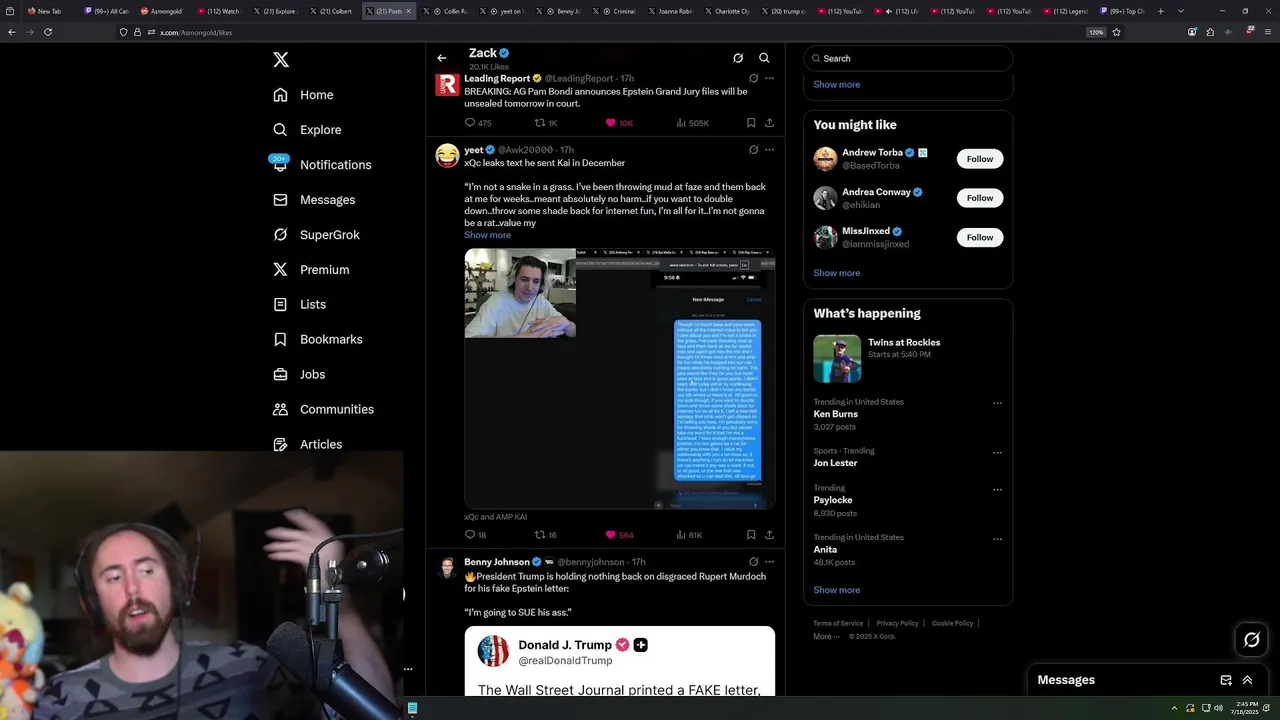Open more options for Ken Burns trend
The image size is (1280, 720).
coord(997,403)
